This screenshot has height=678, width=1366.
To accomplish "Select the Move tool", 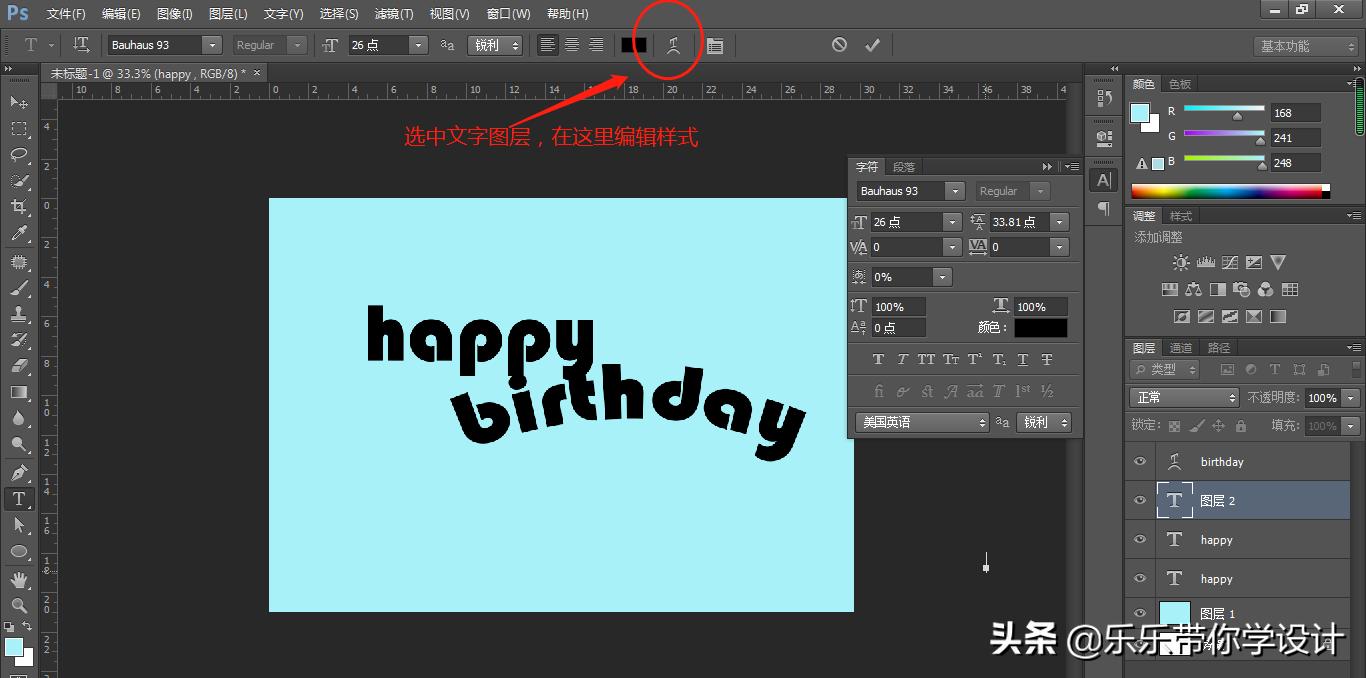I will pos(18,102).
